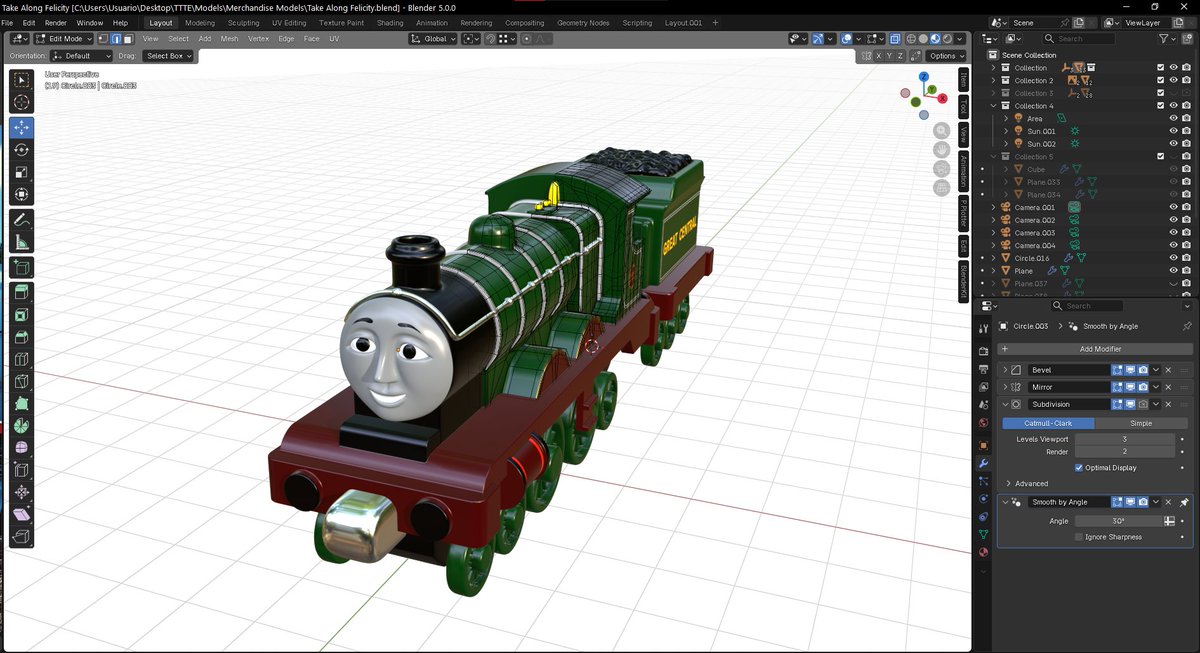Switch to the UV Editing workspace tab
Viewport: 1200px width, 653px height.
(x=289, y=22)
